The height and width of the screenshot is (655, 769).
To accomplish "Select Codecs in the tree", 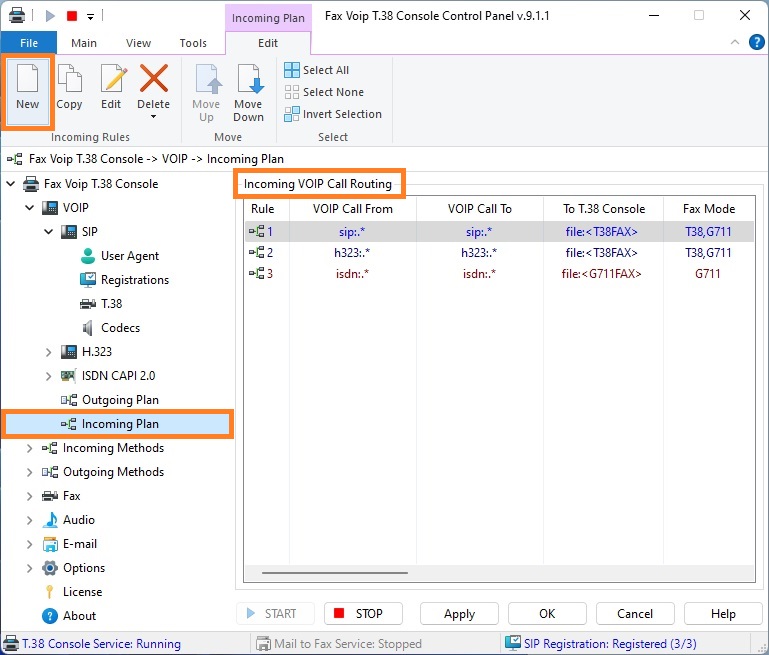I will (120, 328).
